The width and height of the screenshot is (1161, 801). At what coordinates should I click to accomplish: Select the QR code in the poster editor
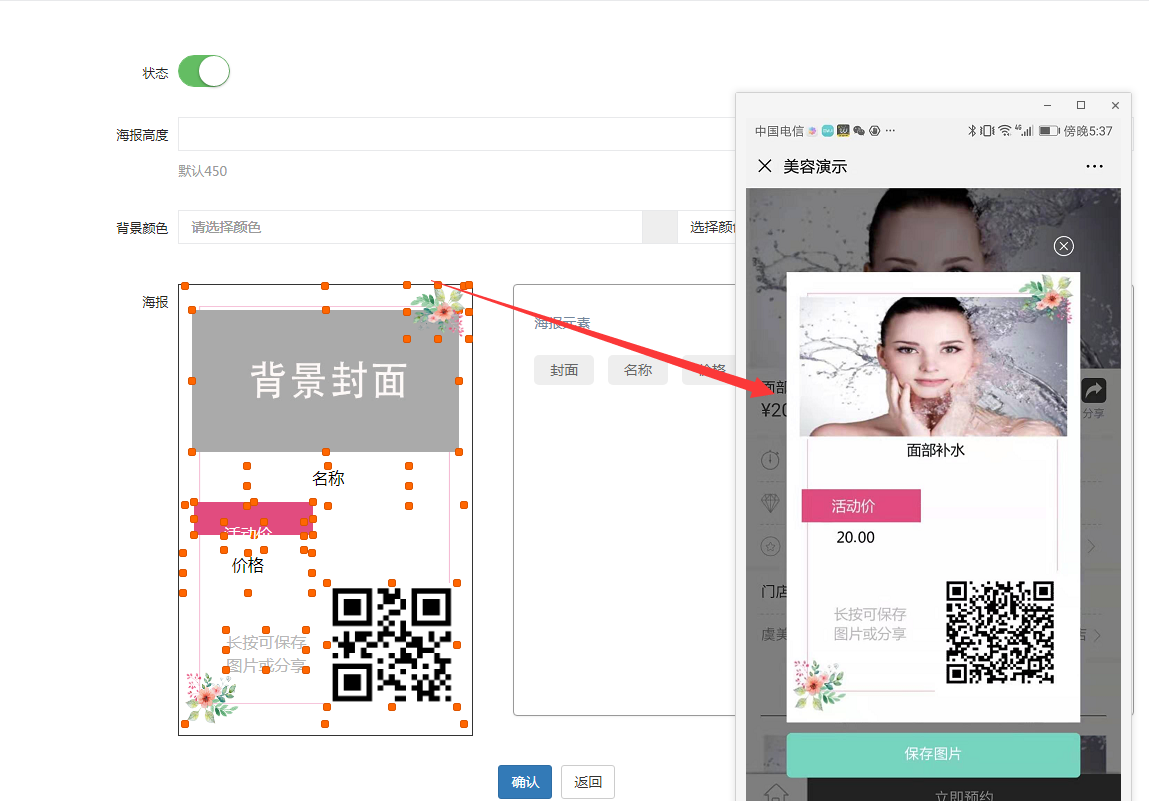click(x=392, y=644)
